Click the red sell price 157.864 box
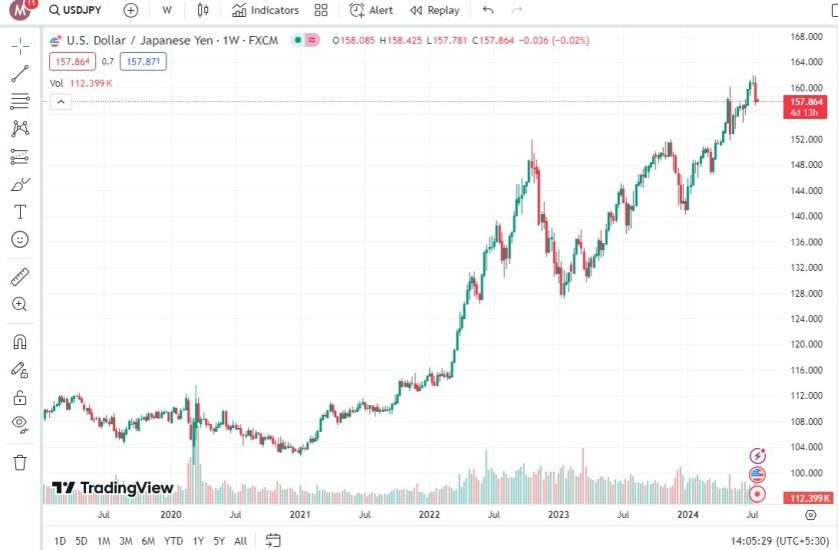838x550 pixels. 70,61
